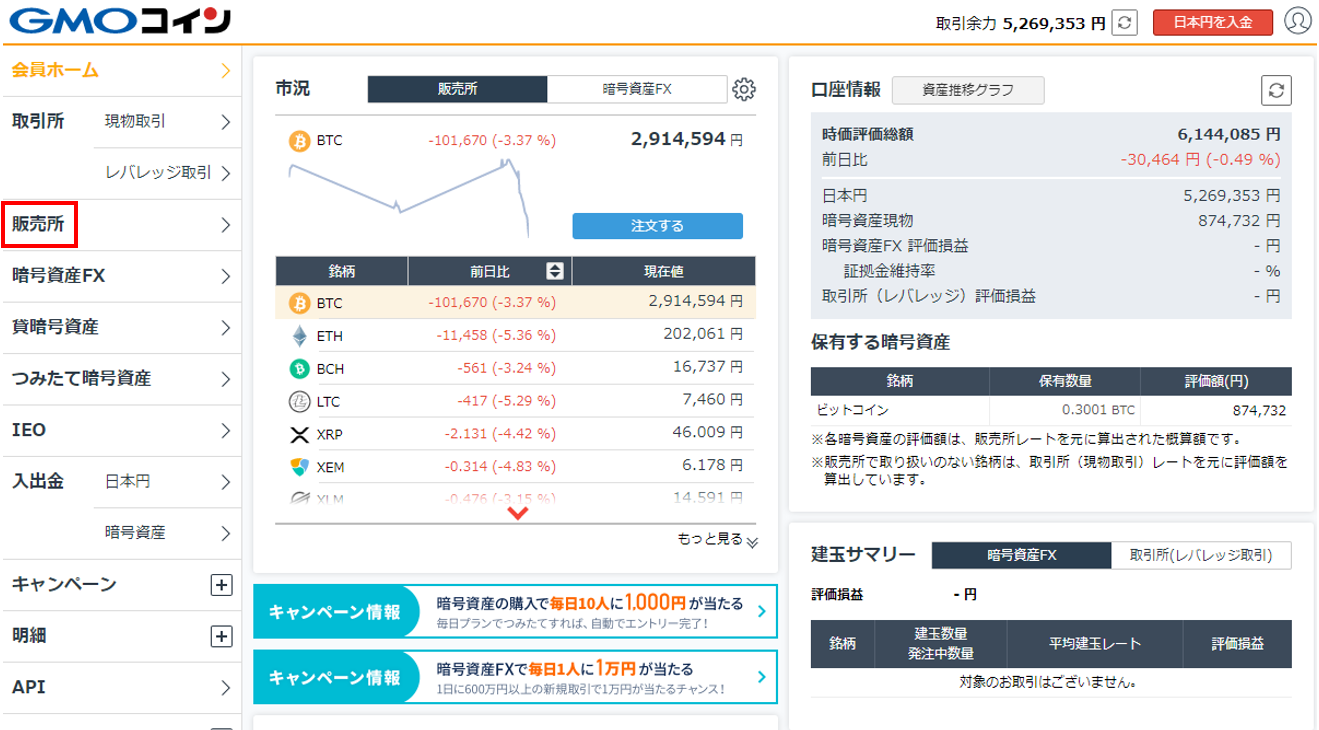The width and height of the screenshot is (1319, 730).
Task: Click the 暗号資産現物 value 874,732 円
Action: 1239,221
